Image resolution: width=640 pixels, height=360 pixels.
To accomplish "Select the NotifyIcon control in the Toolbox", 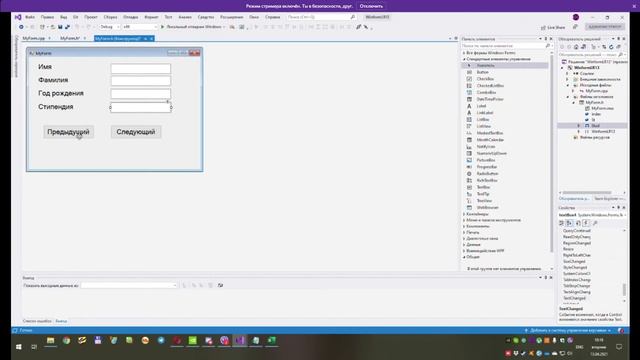I will 504,147.
